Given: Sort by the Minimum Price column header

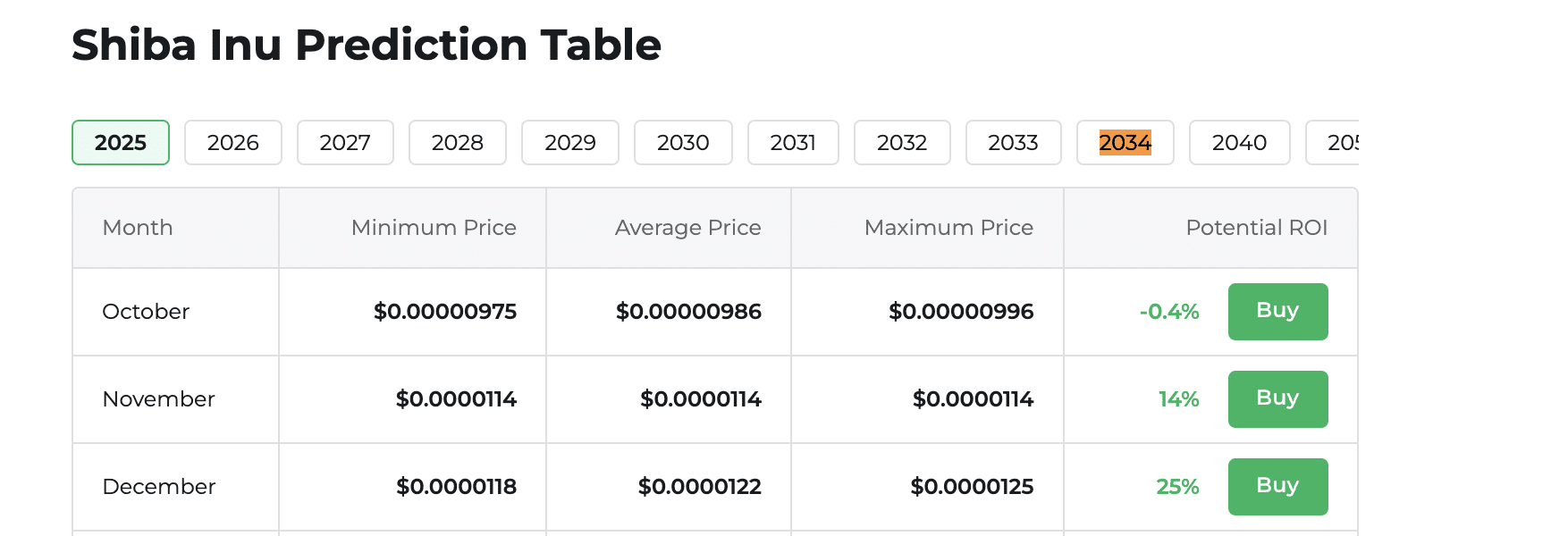Looking at the screenshot, I should (434, 228).
